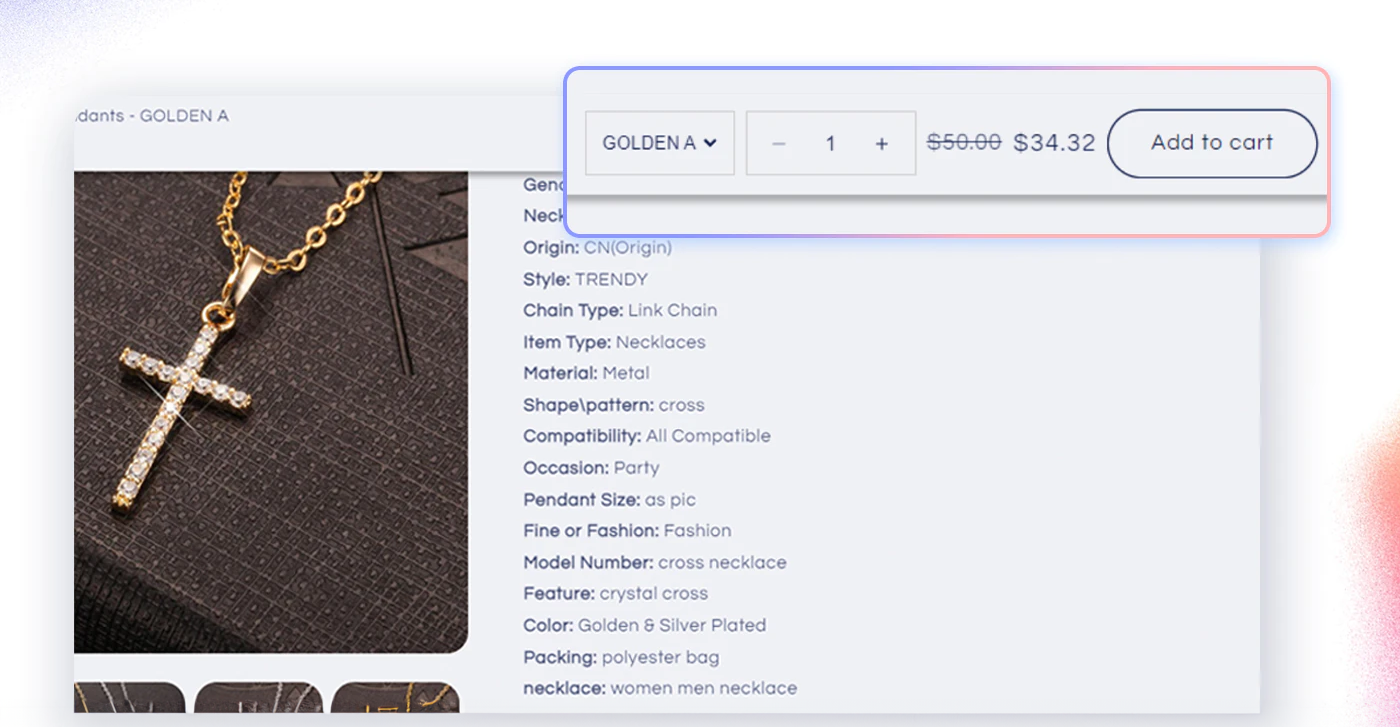The height and width of the screenshot is (727, 1400).
Task: Click the Color: Golden & Silver Plated line
Action: coord(644,625)
